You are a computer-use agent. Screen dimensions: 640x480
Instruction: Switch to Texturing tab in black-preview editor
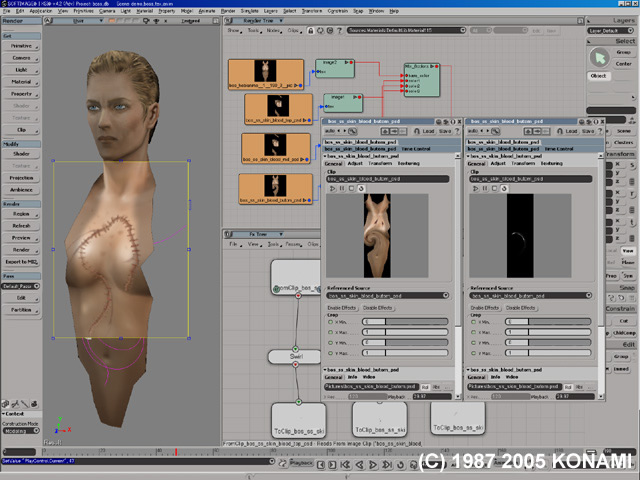pos(551,164)
